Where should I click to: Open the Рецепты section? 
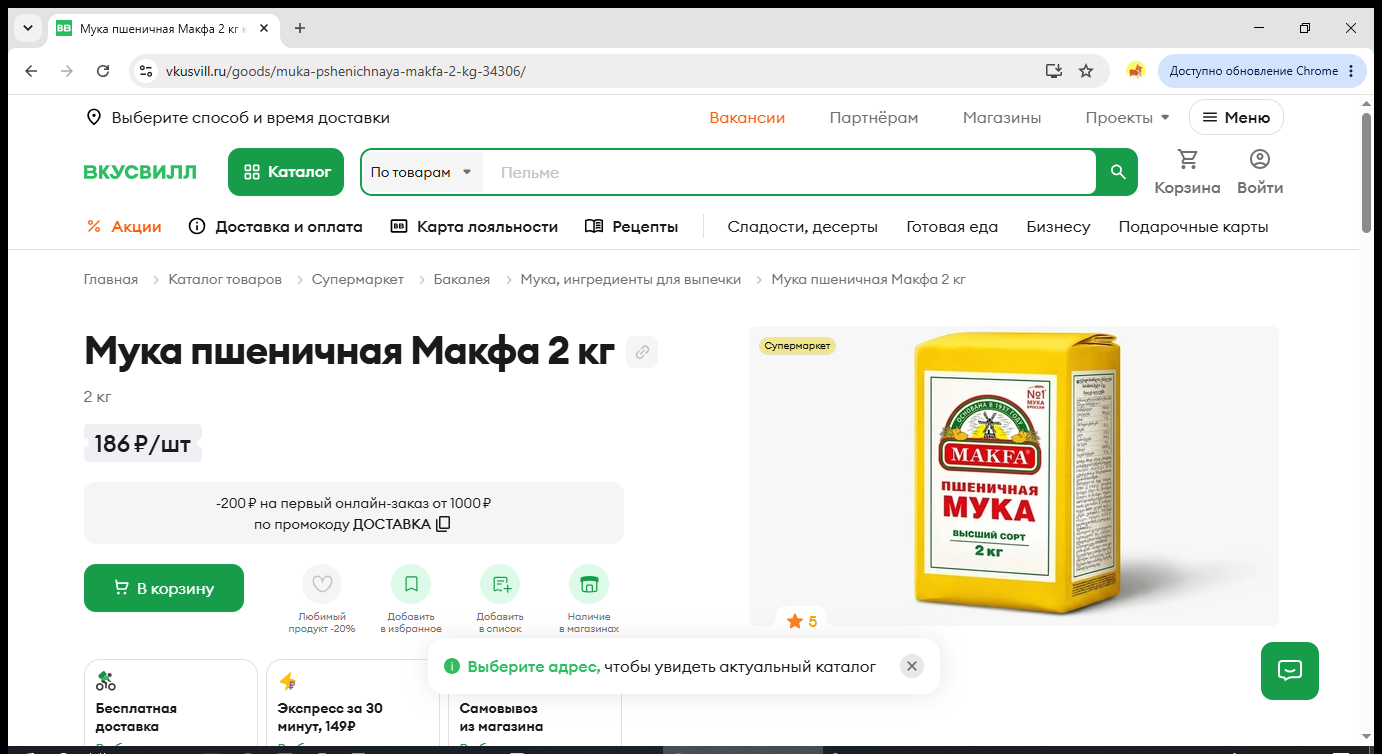coord(631,227)
